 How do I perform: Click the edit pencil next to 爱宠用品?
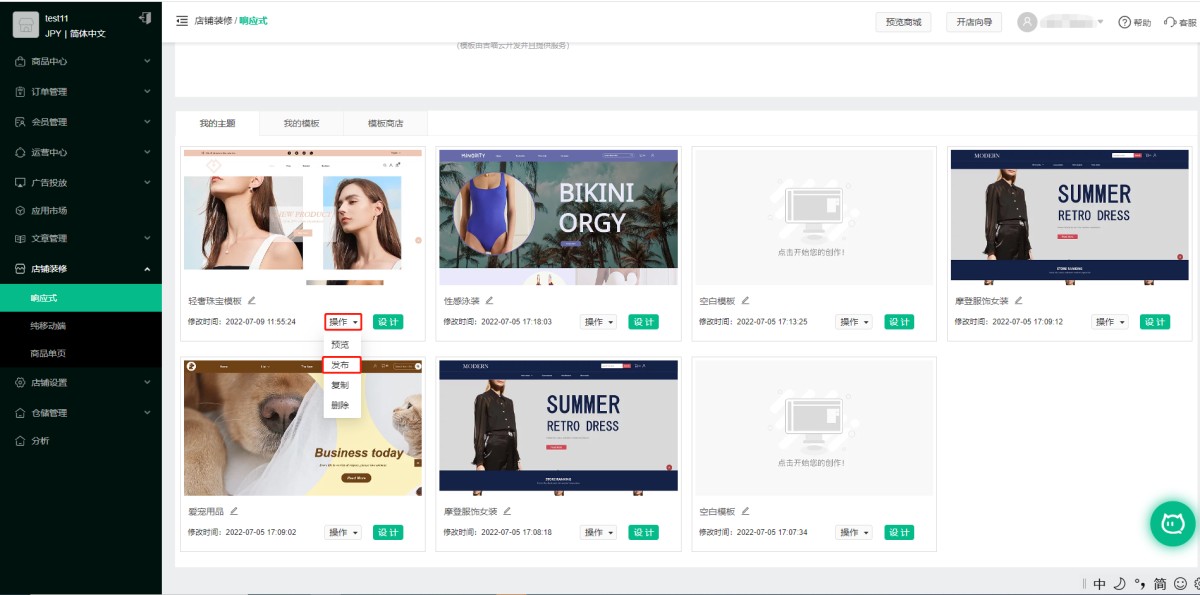point(234,511)
